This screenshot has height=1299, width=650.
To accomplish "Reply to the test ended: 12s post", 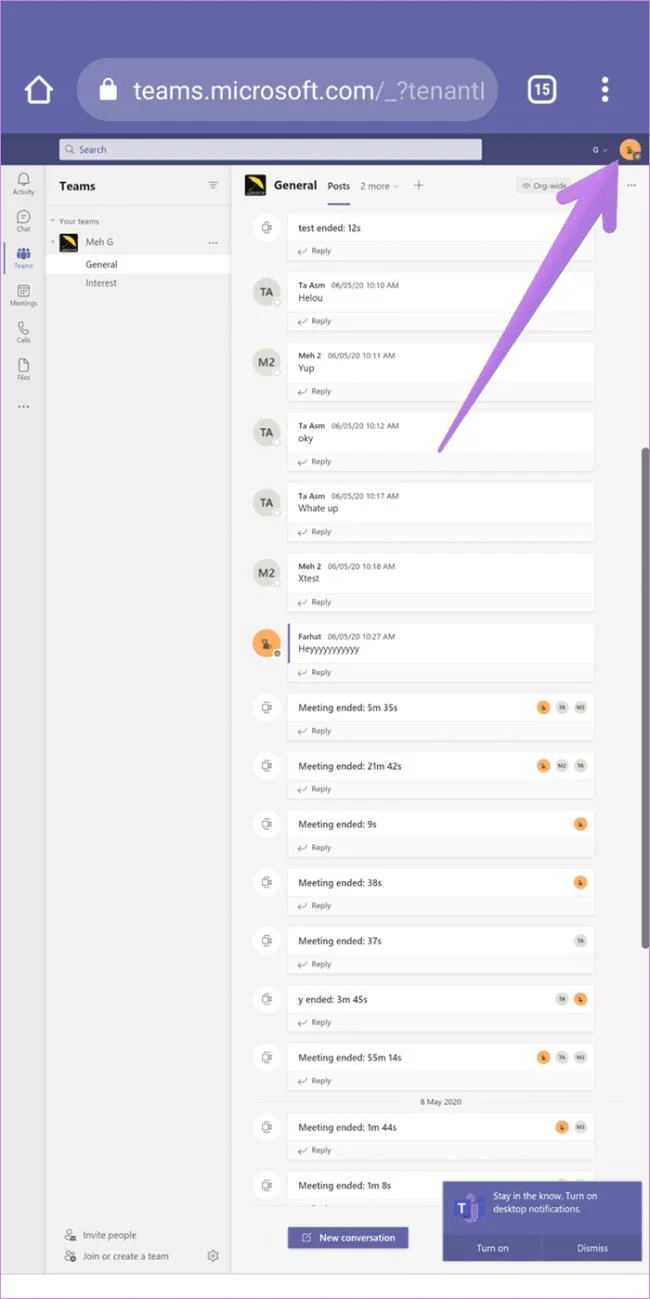I will coord(315,251).
